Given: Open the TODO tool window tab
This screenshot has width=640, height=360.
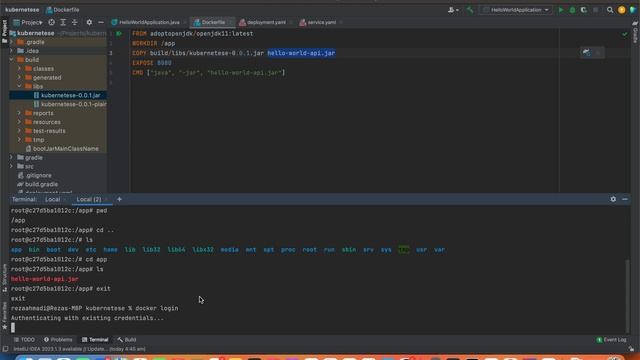Looking at the screenshot, I should click(24, 340).
